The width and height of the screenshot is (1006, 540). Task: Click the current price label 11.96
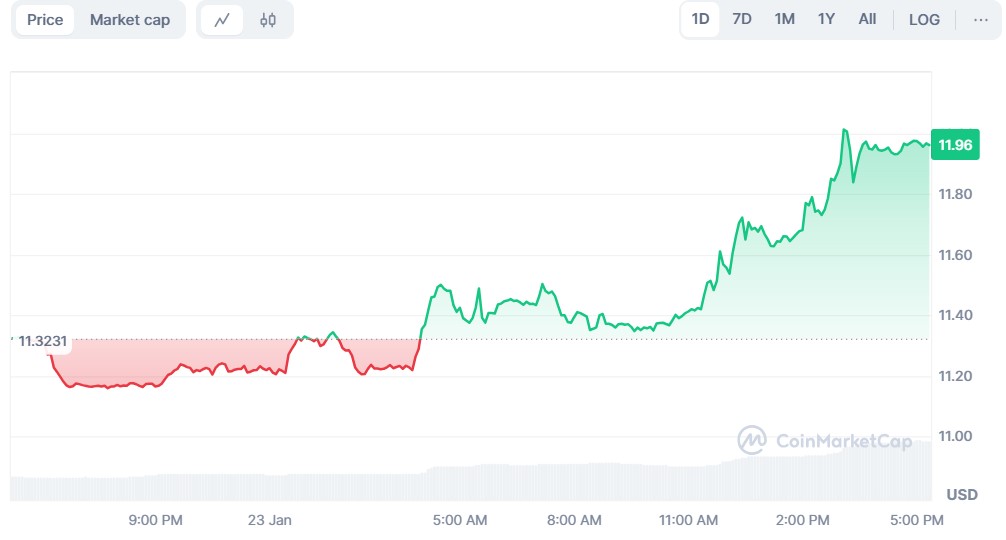[x=955, y=145]
